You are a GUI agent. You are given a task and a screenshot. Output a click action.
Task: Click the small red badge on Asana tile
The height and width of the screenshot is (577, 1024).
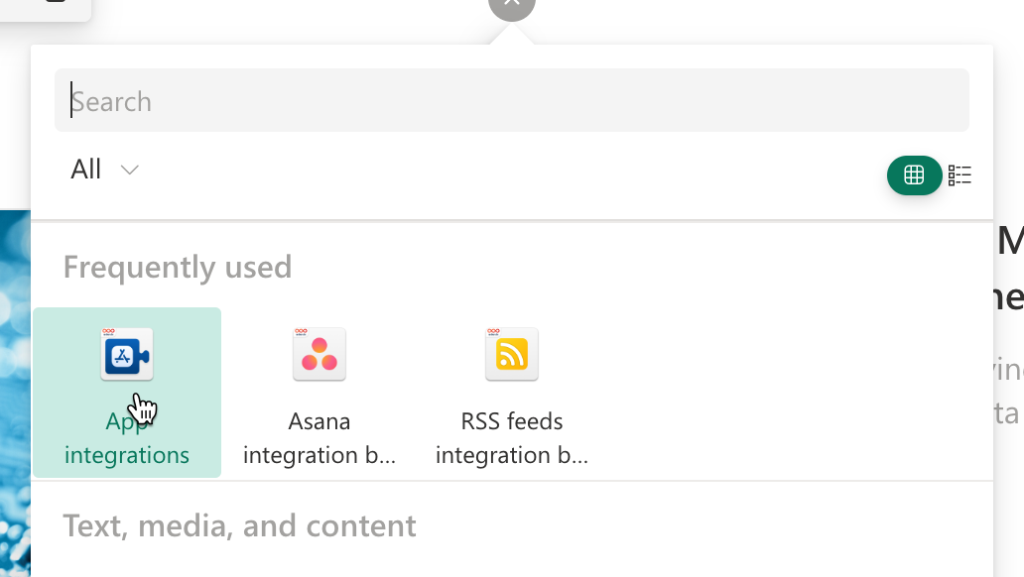point(300,332)
